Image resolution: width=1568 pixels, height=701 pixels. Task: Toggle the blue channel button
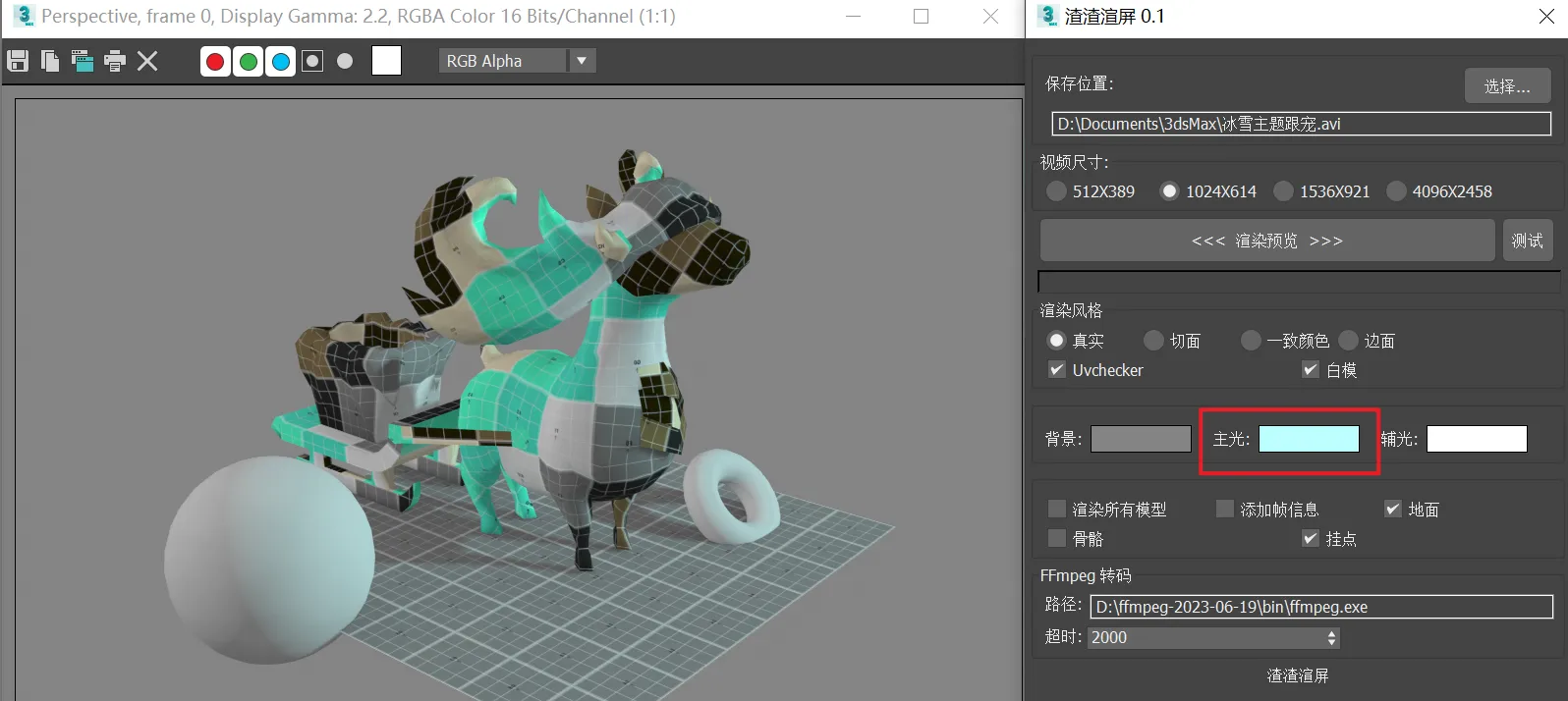click(x=281, y=62)
